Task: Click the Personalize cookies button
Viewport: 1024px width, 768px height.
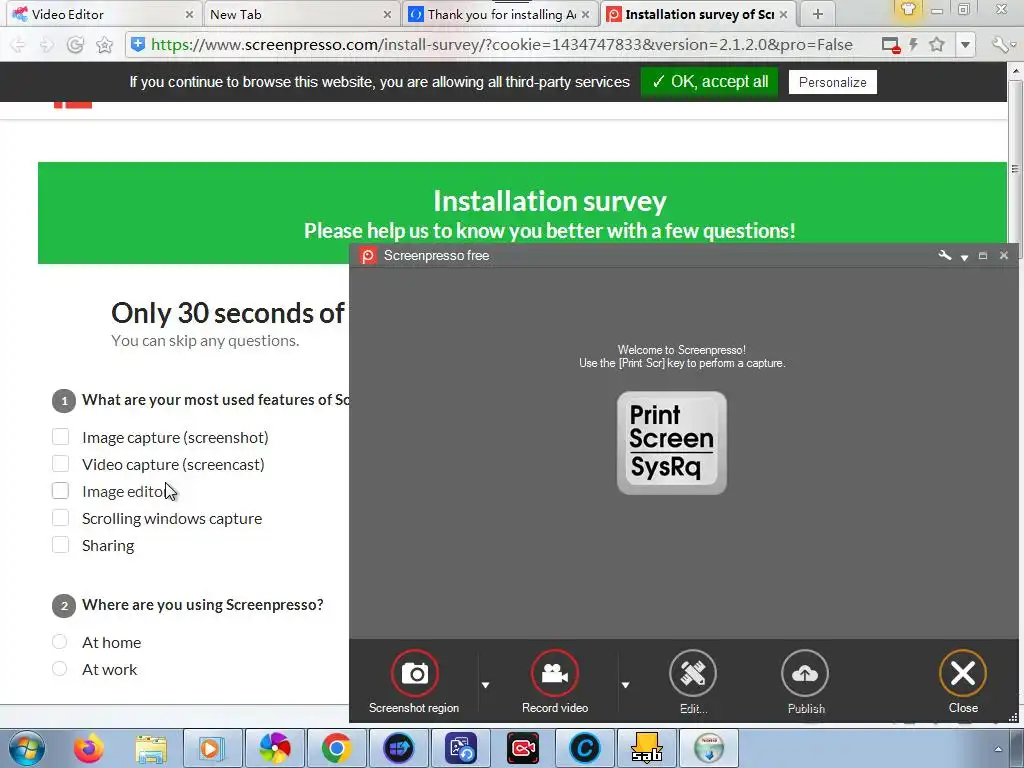Action: [x=833, y=82]
